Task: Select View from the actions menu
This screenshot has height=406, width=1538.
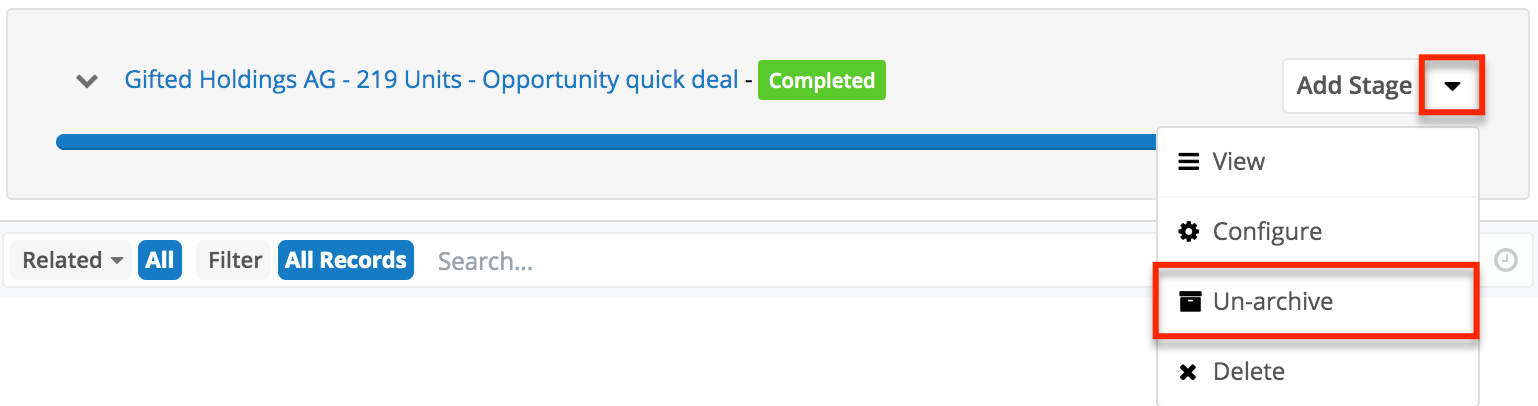Action: pos(1238,162)
